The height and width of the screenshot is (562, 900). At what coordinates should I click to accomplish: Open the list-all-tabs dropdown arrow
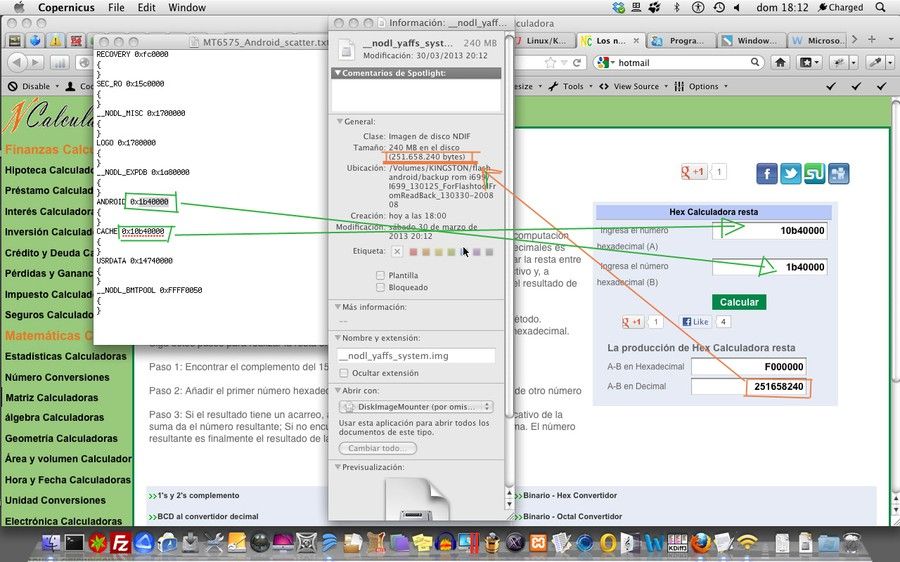pyautogui.click(x=891, y=40)
